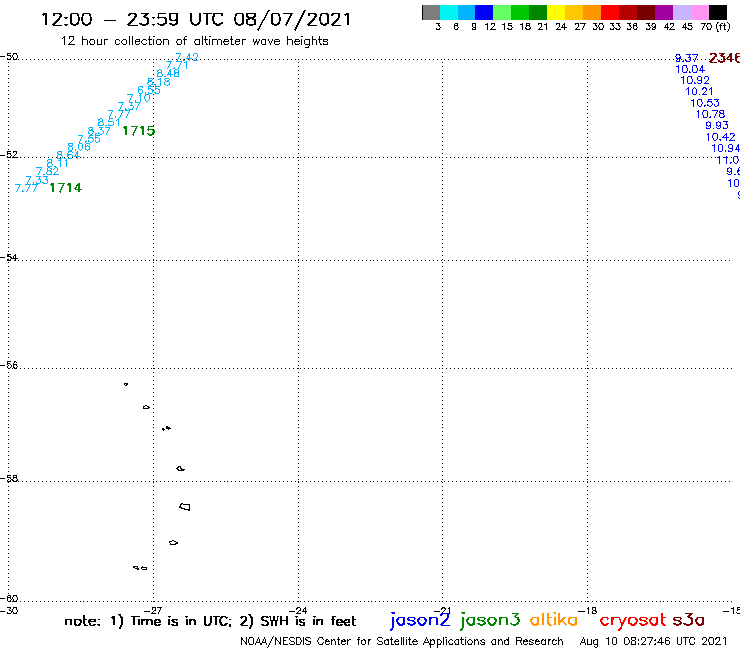Select the 10.21 wave height reading
This screenshot has width=740, height=650.
699,92
